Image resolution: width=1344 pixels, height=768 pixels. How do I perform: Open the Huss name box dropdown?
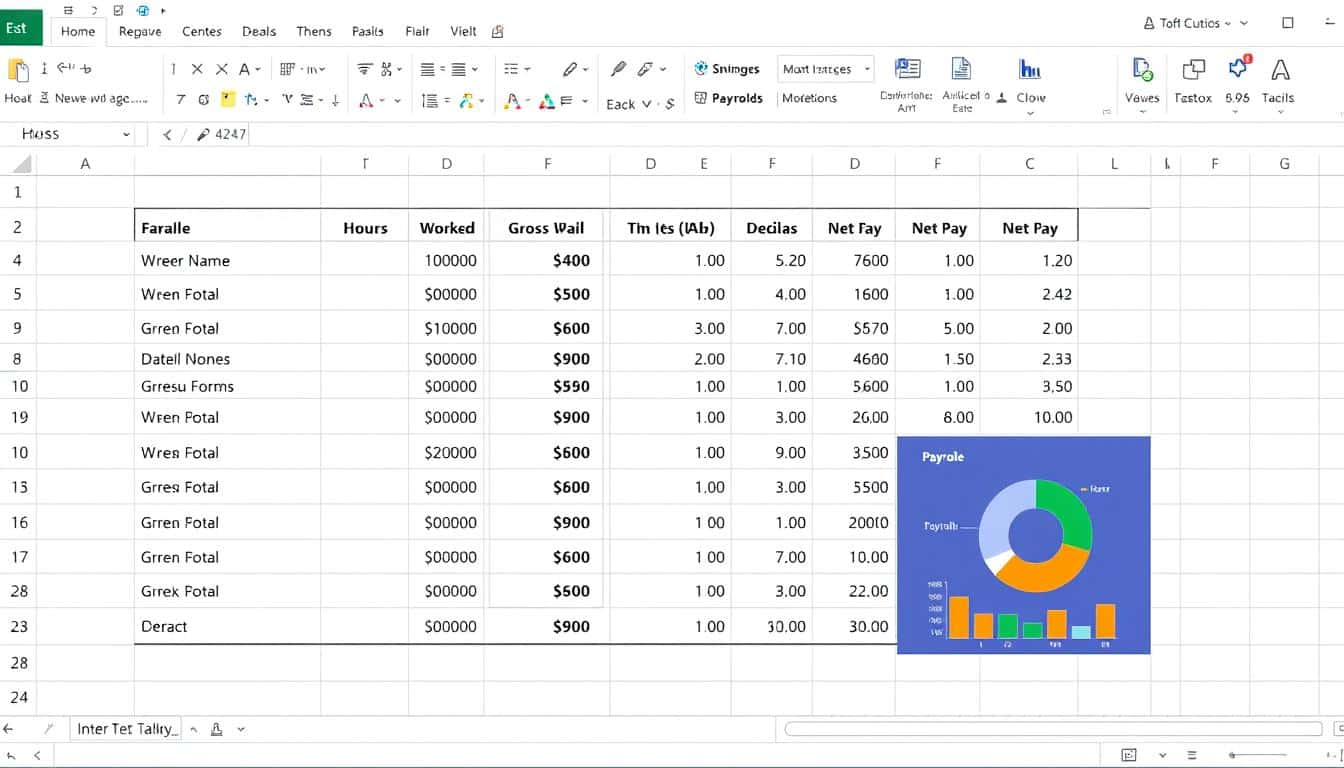click(126, 134)
